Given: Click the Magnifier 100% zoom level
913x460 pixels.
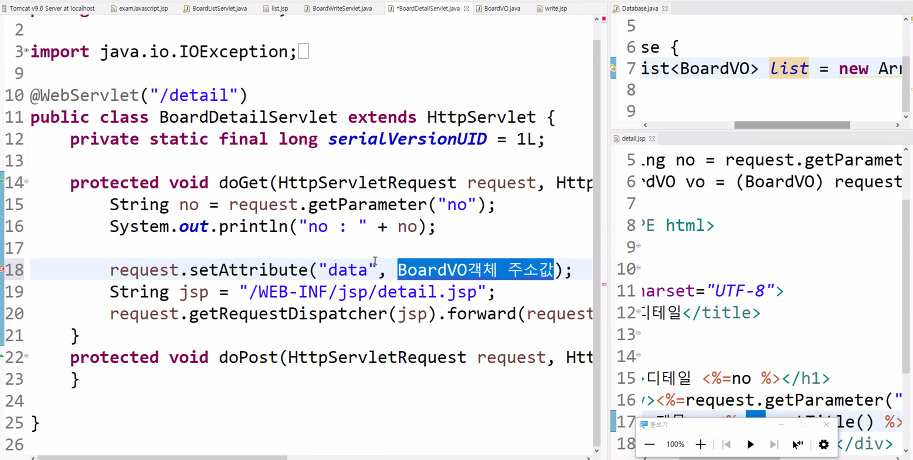Looking at the screenshot, I should pos(675,444).
